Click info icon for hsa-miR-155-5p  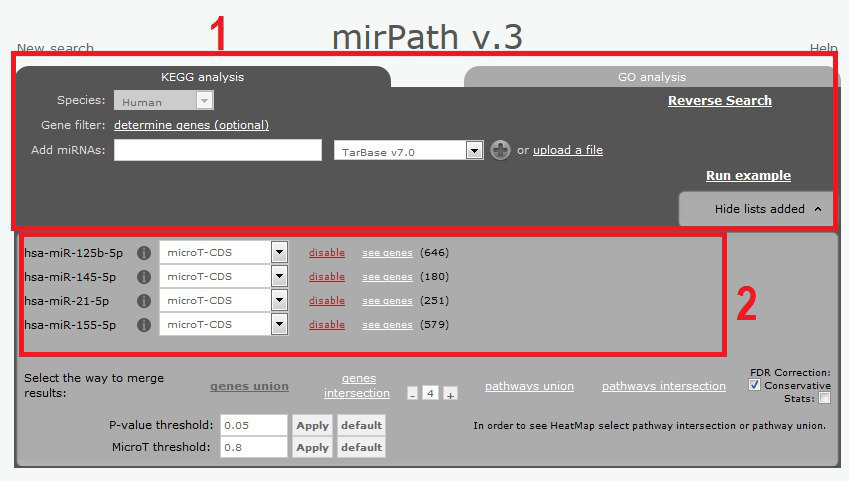(x=143, y=325)
